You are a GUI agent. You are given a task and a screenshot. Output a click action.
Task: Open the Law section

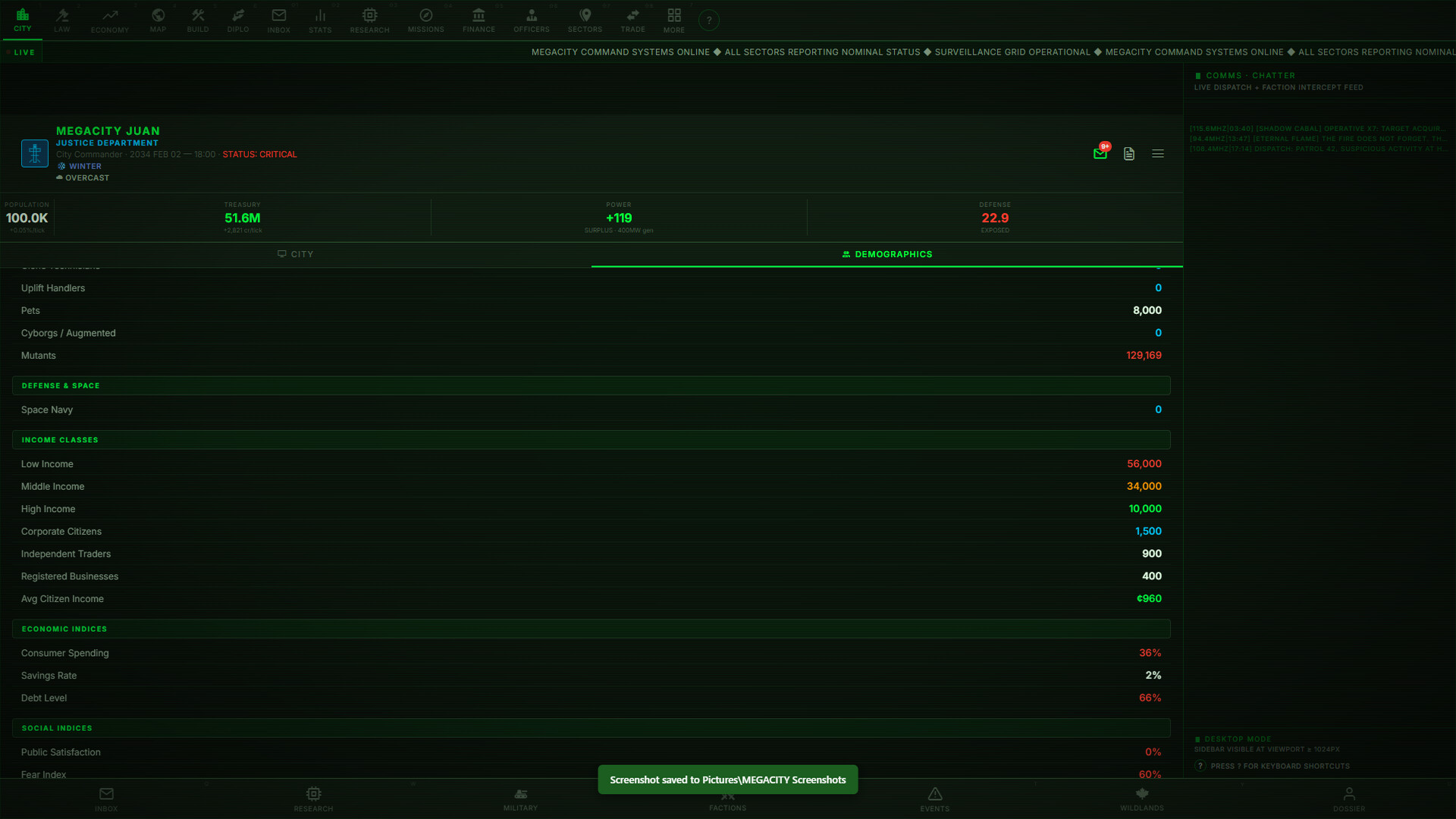(62, 20)
